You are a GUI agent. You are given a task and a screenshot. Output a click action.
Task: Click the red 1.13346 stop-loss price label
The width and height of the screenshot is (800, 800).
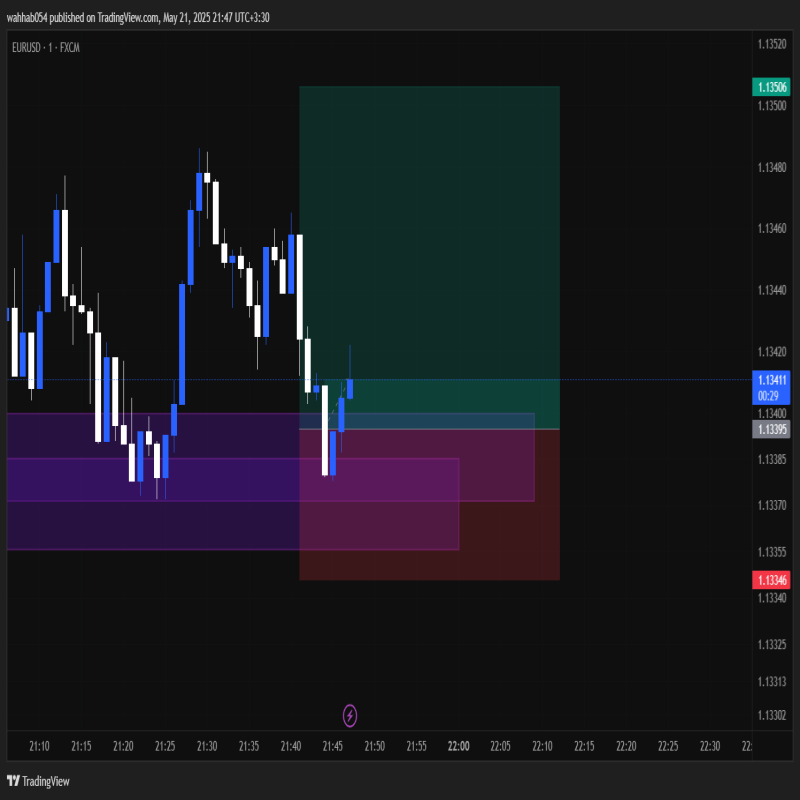[x=771, y=580]
